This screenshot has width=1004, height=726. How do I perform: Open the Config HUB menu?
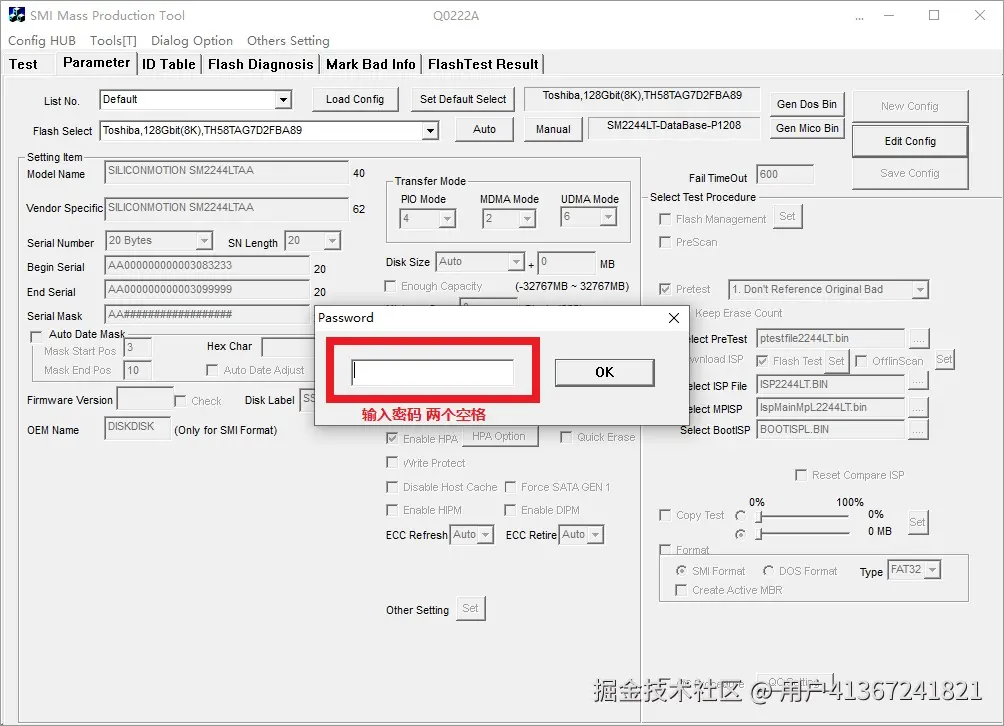(42, 40)
